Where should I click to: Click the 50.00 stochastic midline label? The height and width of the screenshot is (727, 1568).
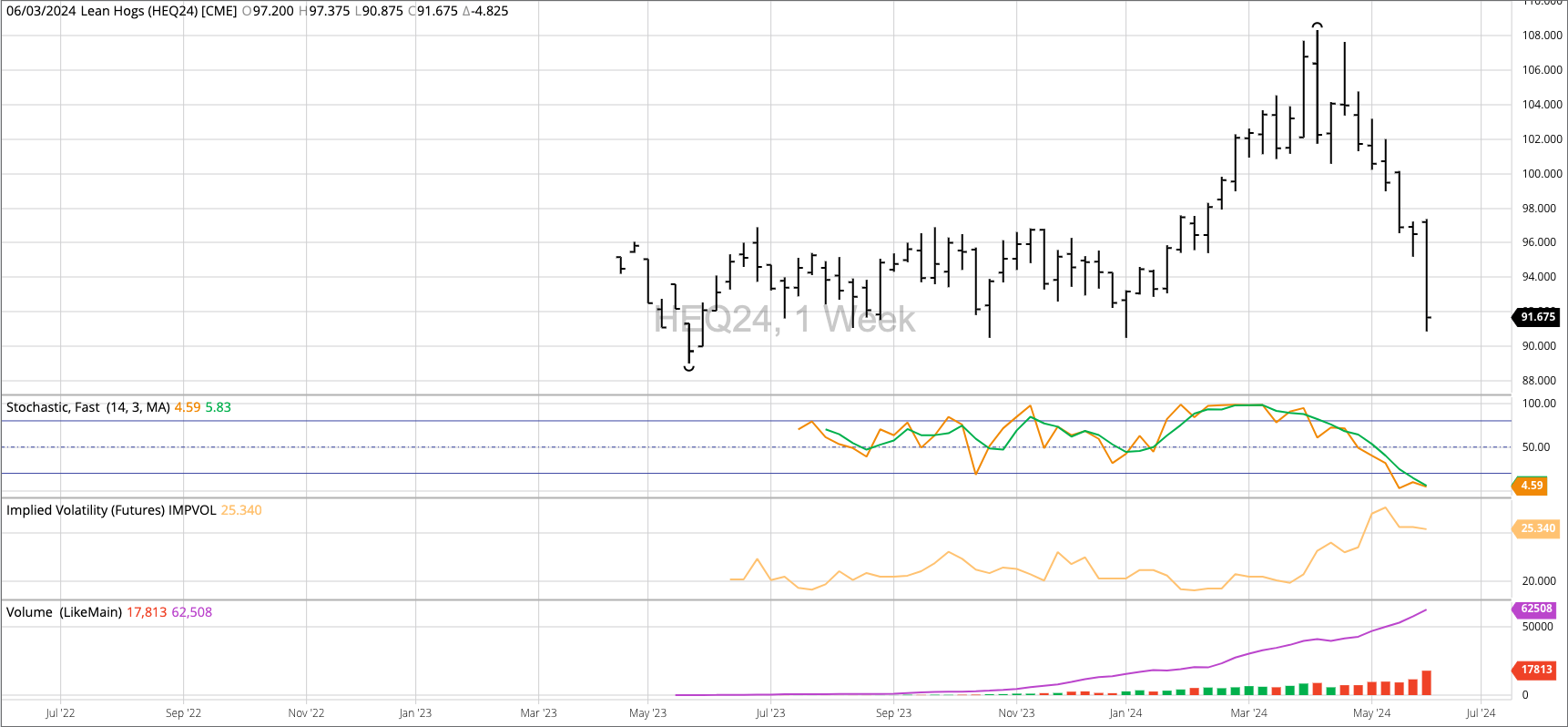click(1536, 447)
